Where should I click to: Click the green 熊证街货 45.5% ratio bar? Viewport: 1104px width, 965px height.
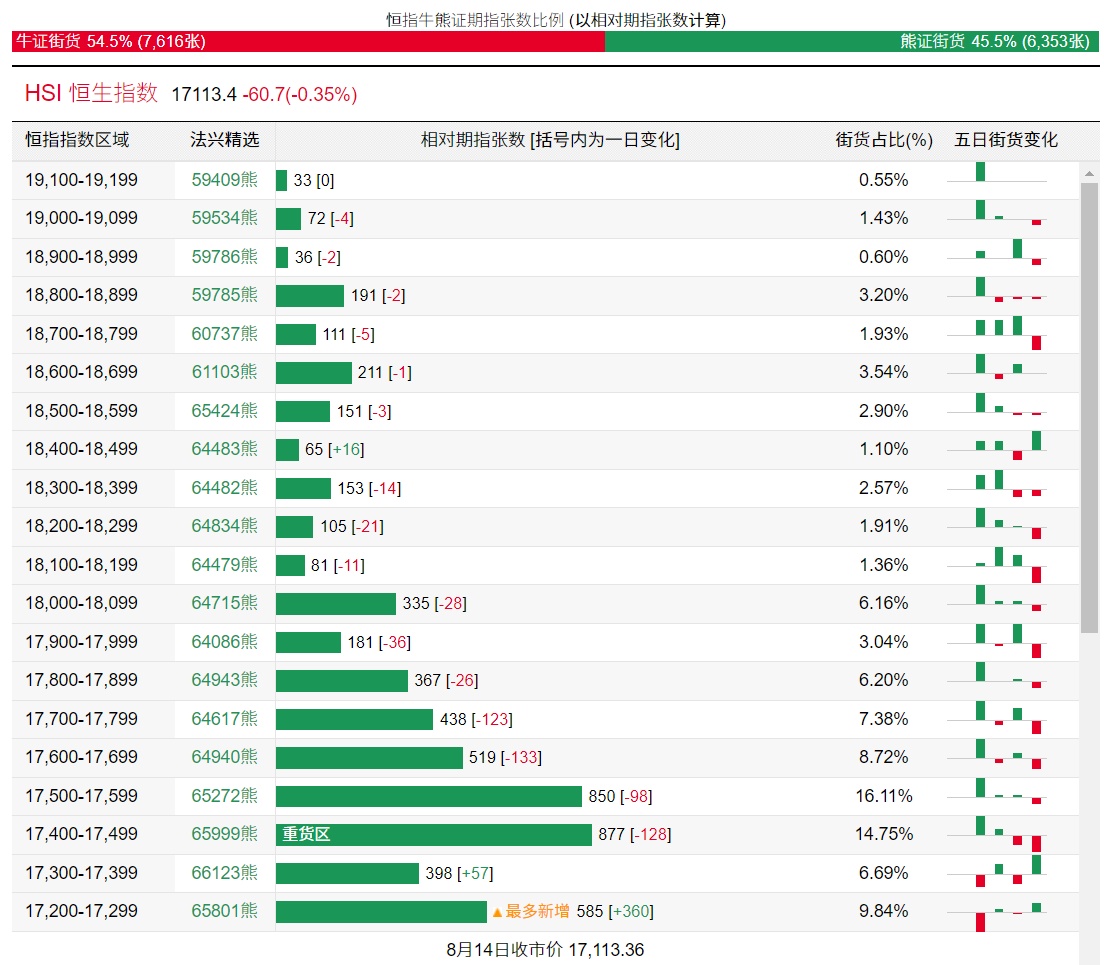pyautogui.click(x=851, y=41)
